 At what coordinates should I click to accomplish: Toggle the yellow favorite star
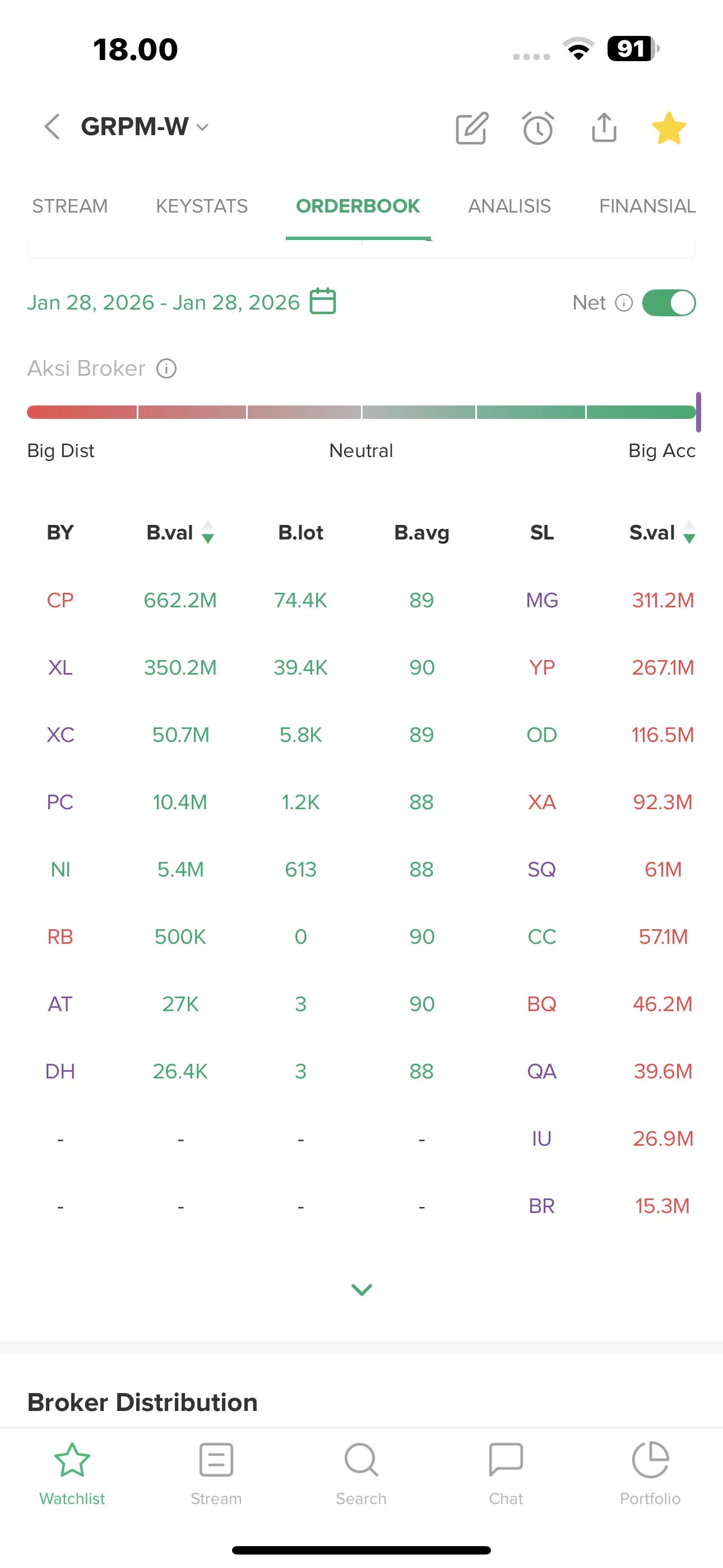click(669, 128)
